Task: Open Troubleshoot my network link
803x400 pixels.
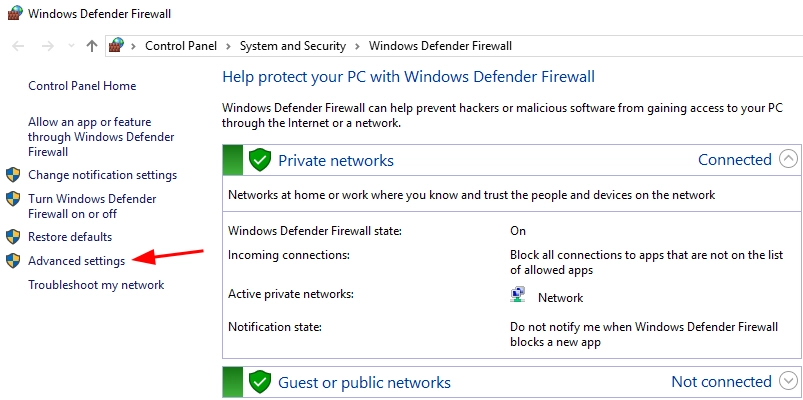Action: [x=96, y=285]
